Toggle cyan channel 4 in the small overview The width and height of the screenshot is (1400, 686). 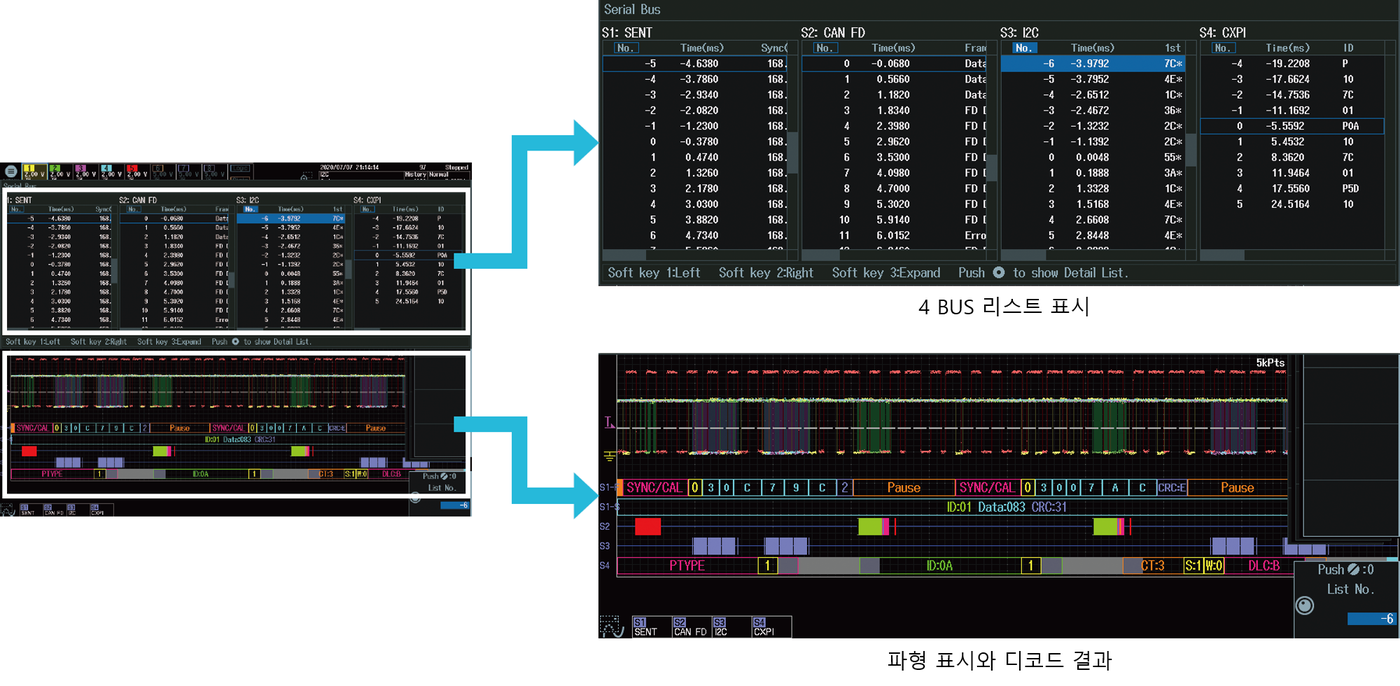coord(111,171)
